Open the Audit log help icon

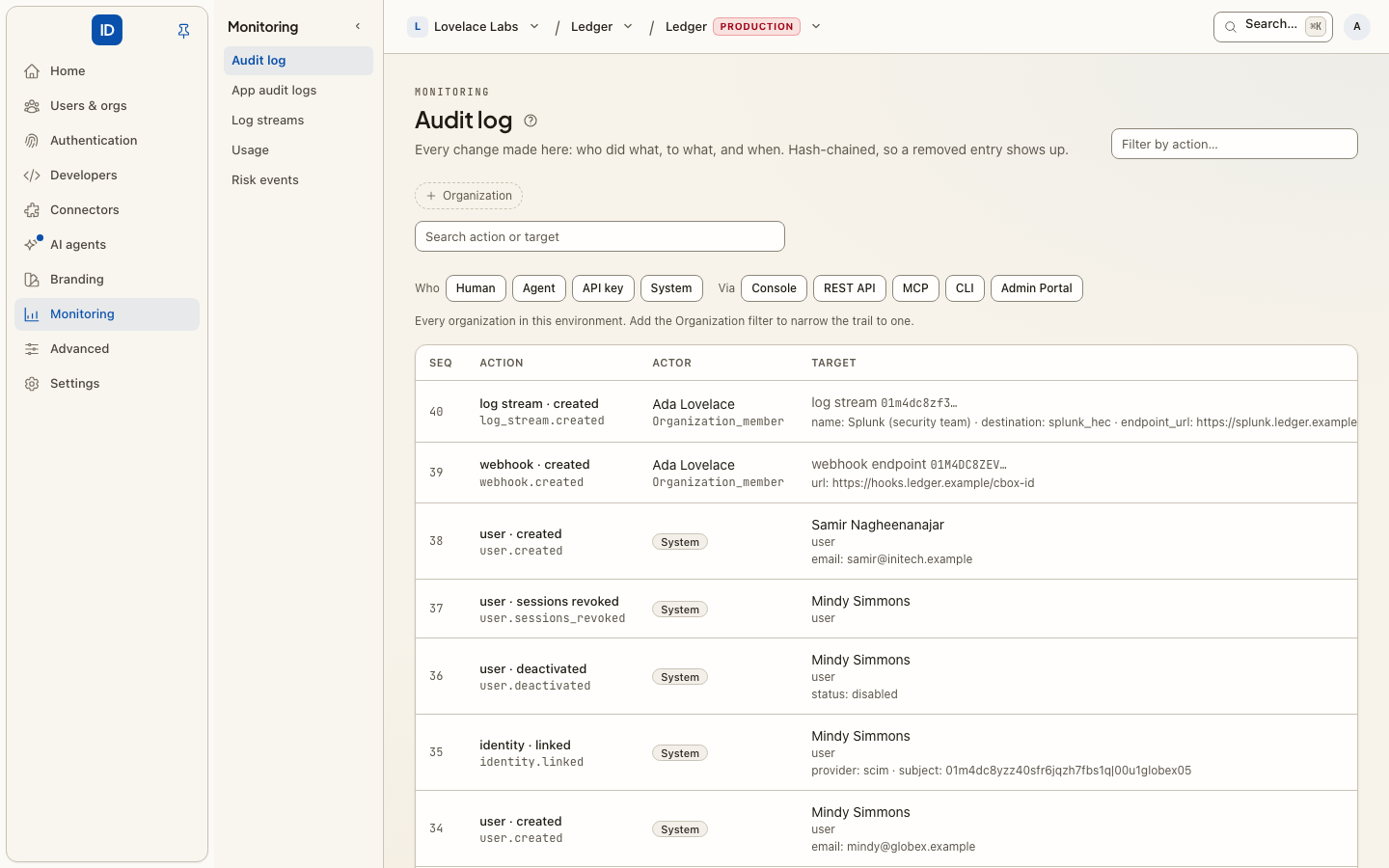[x=531, y=121]
